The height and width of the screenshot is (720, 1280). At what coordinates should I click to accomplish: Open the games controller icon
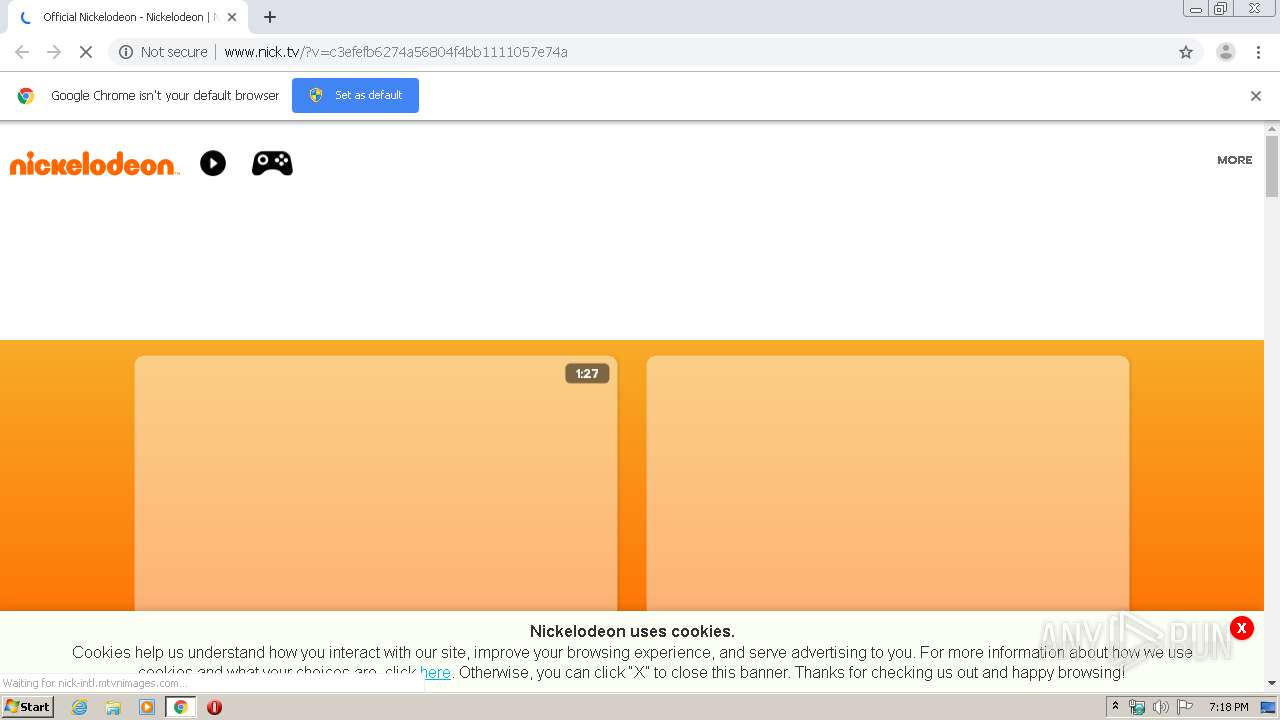tap(272, 163)
